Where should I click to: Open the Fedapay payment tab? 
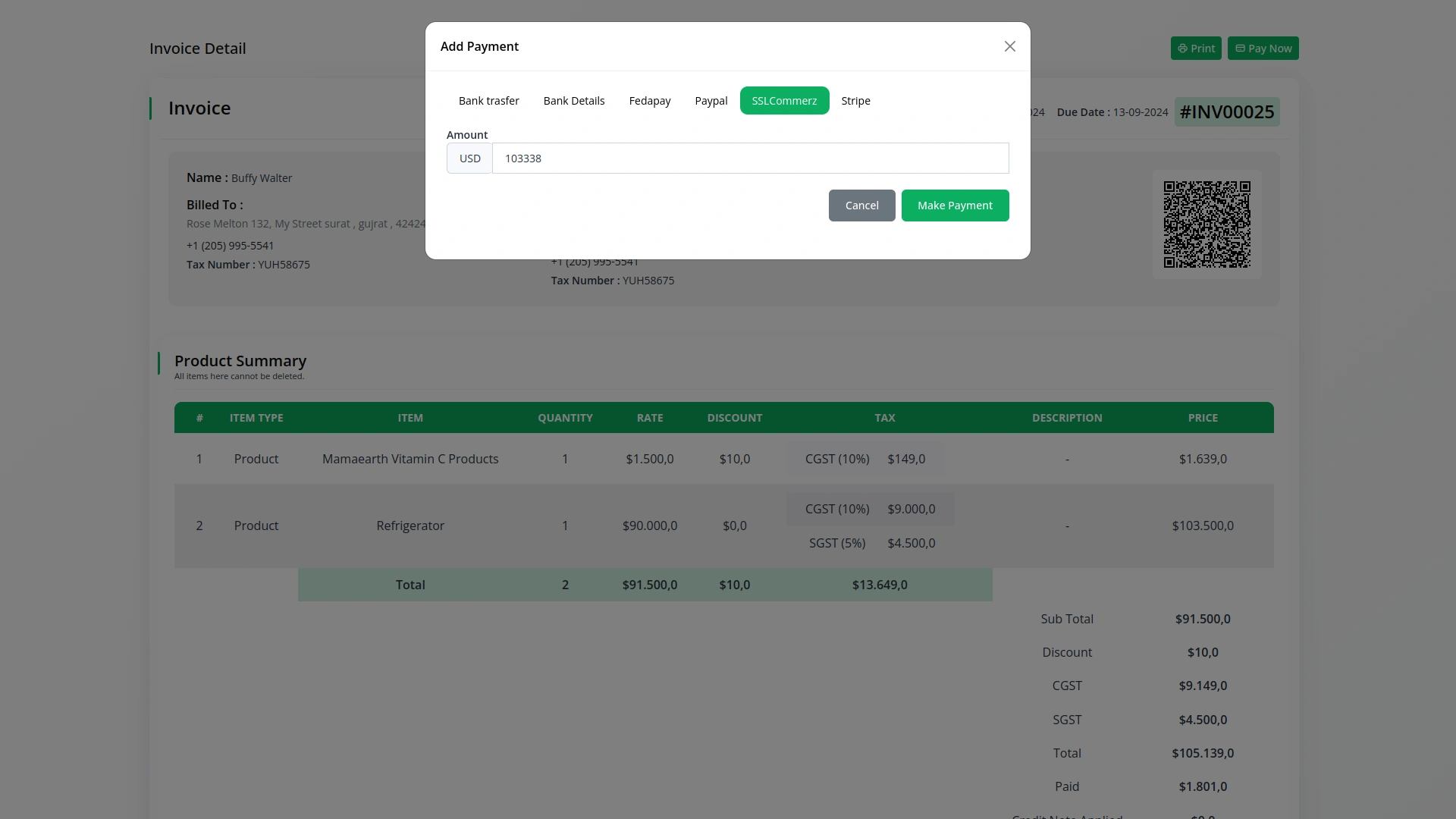649,101
